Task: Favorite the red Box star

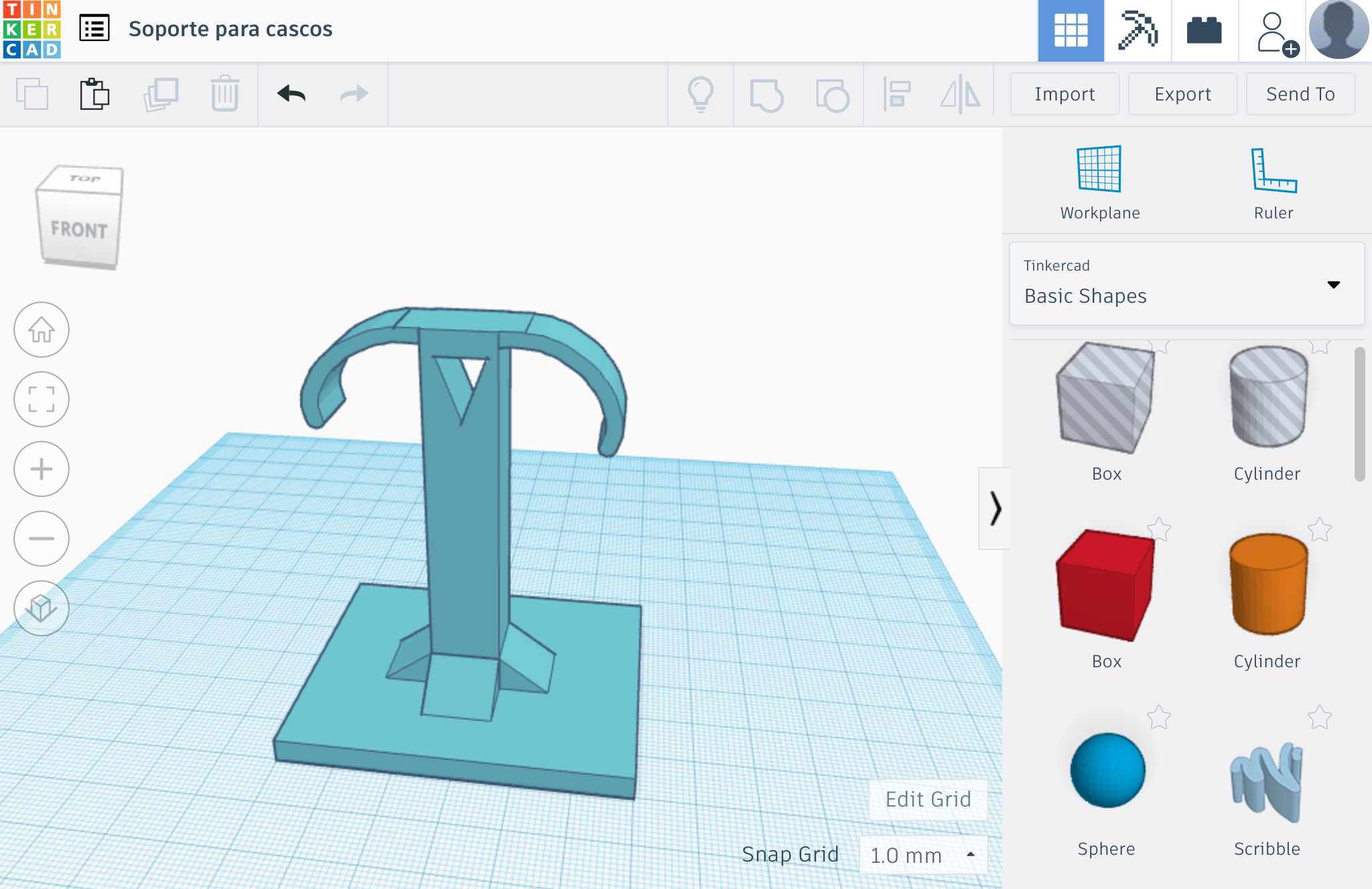Action: pyautogui.click(x=1158, y=530)
